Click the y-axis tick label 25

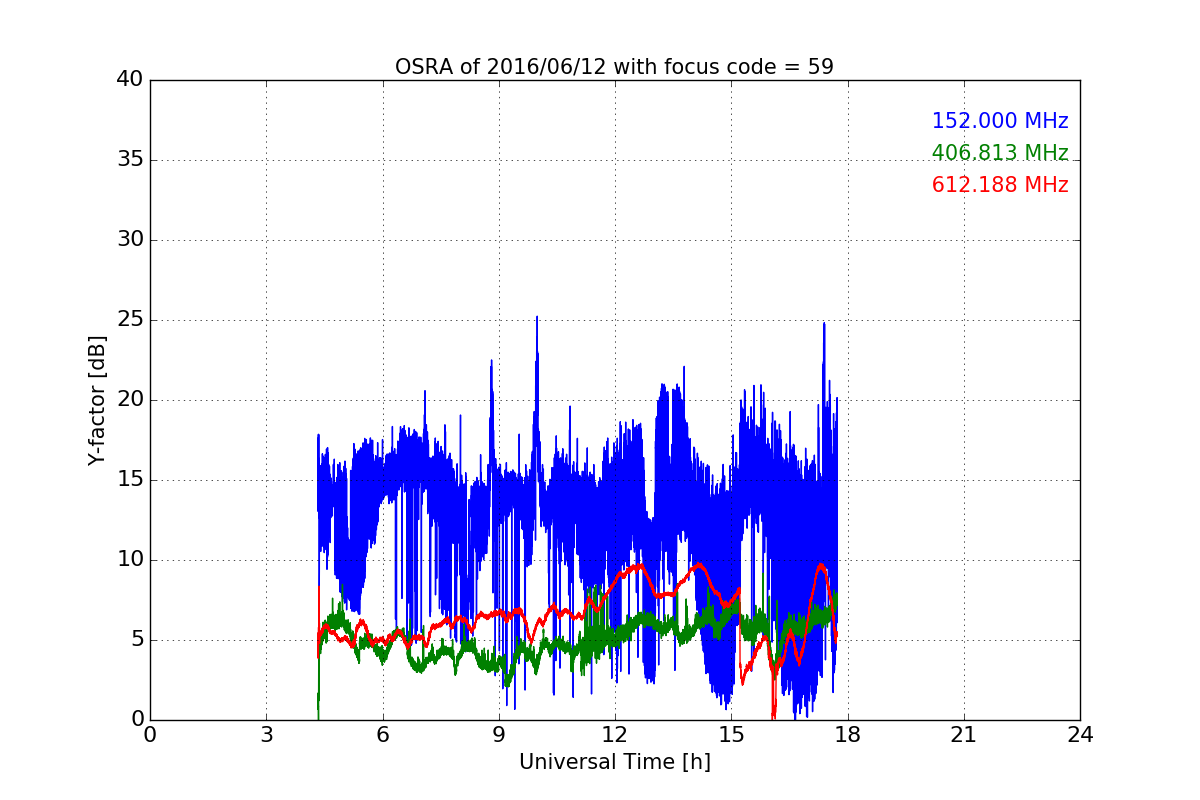pos(129,320)
